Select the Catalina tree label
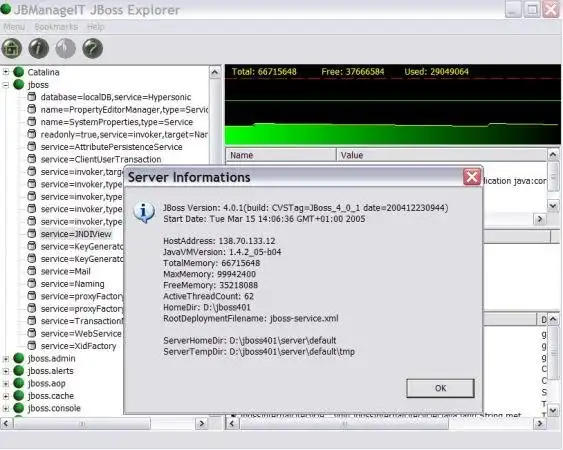 point(43,72)
